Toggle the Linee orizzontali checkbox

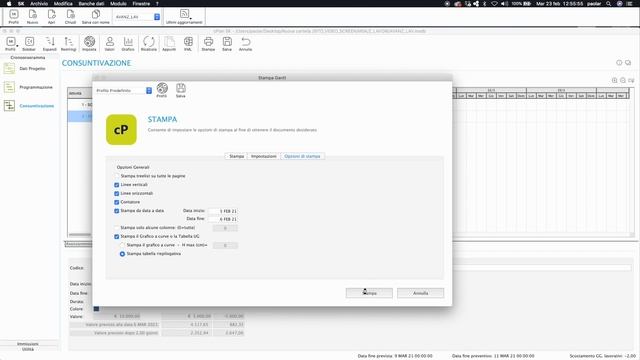coord(117,193)
